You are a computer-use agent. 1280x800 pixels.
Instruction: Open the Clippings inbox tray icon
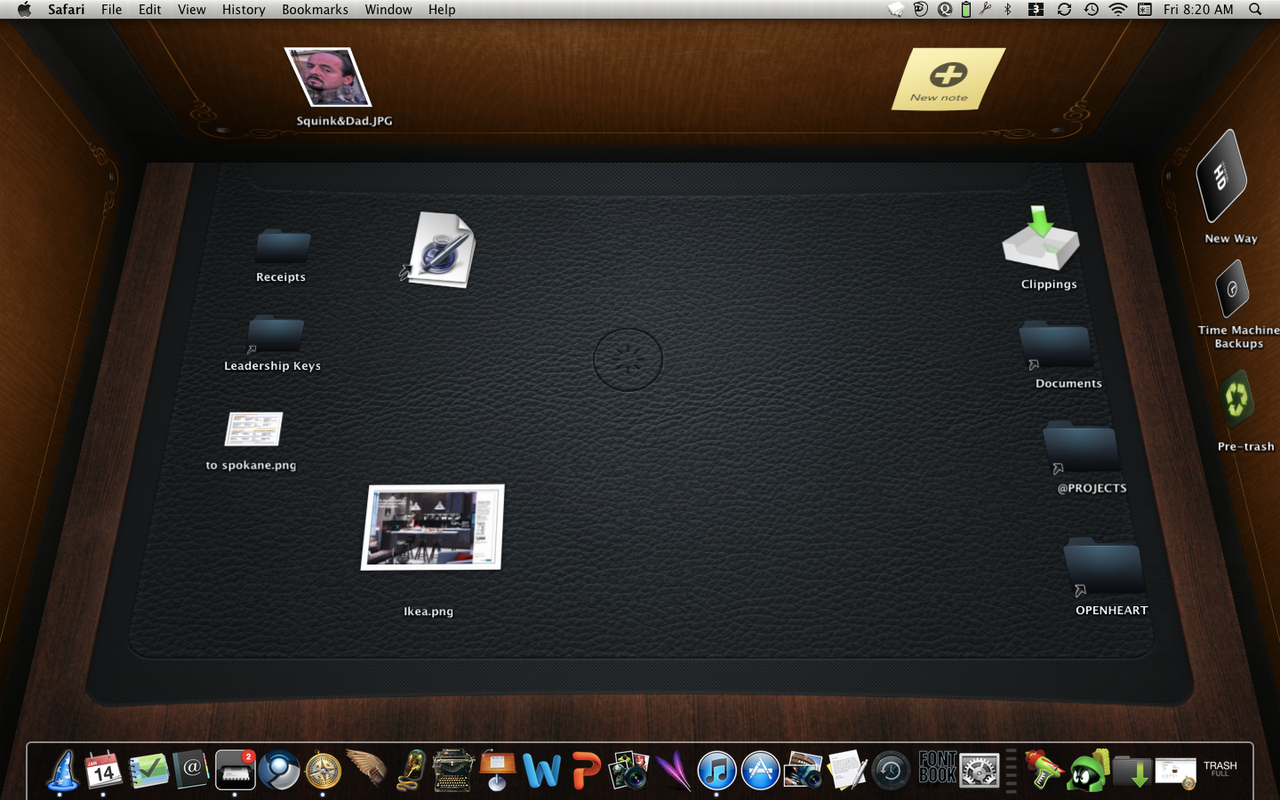click(x=1041, y=238)
